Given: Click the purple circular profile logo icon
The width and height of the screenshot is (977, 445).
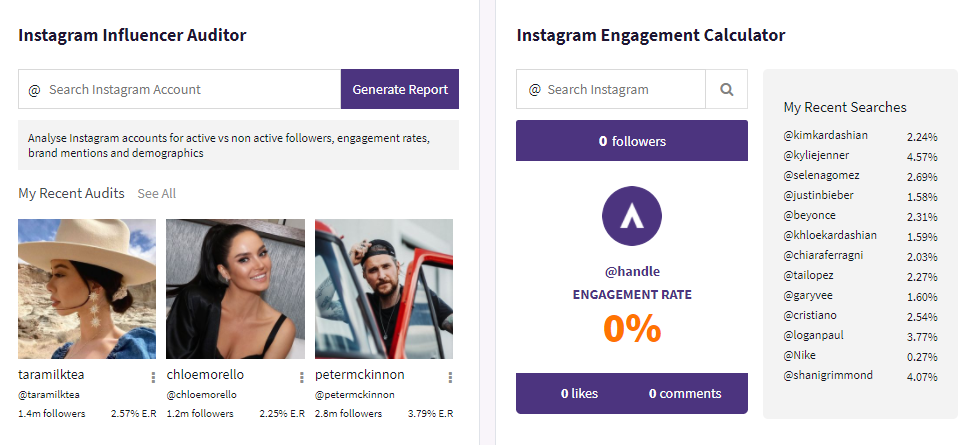Looking at the screenshot, I should [632, 215].
